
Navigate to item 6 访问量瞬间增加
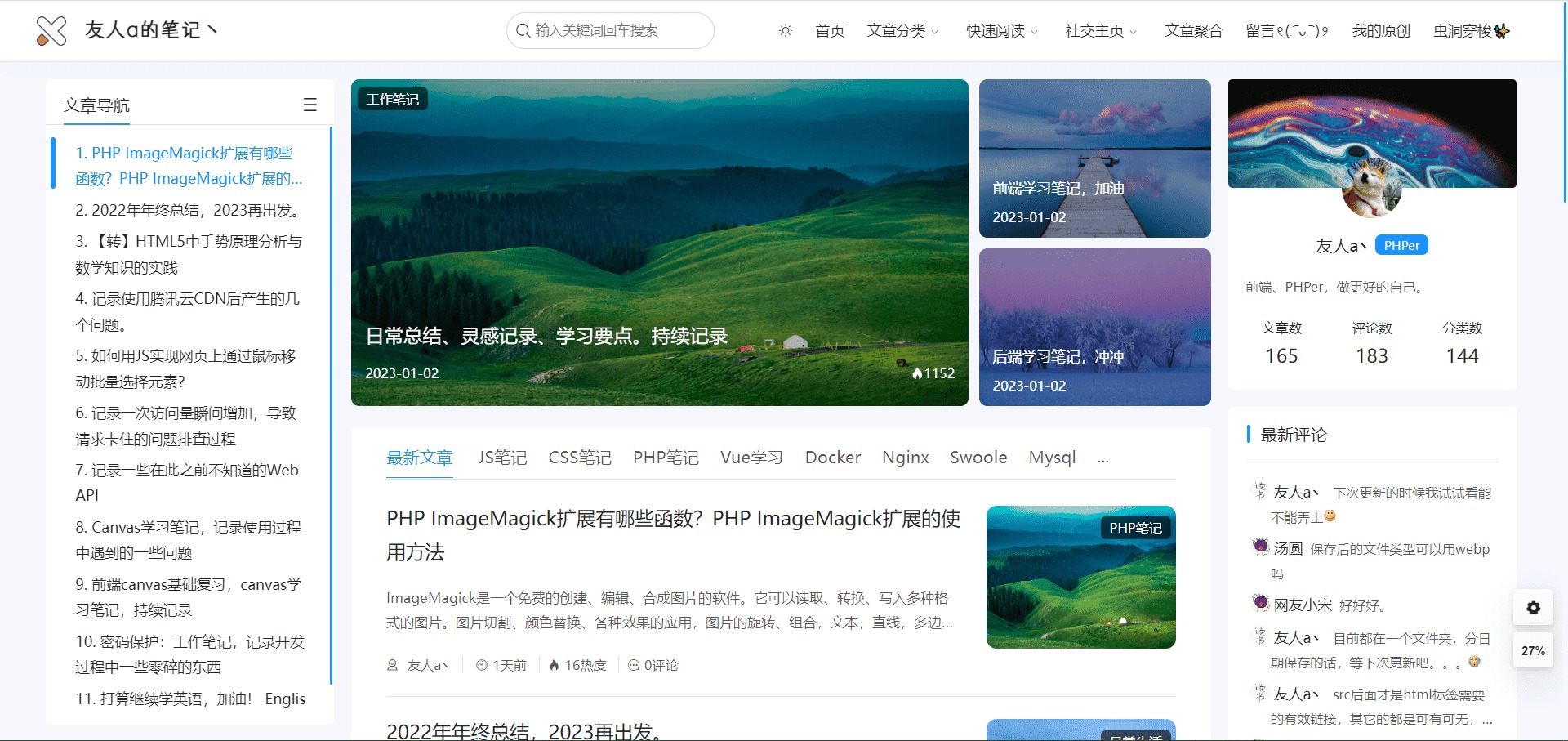coord(185,426)
